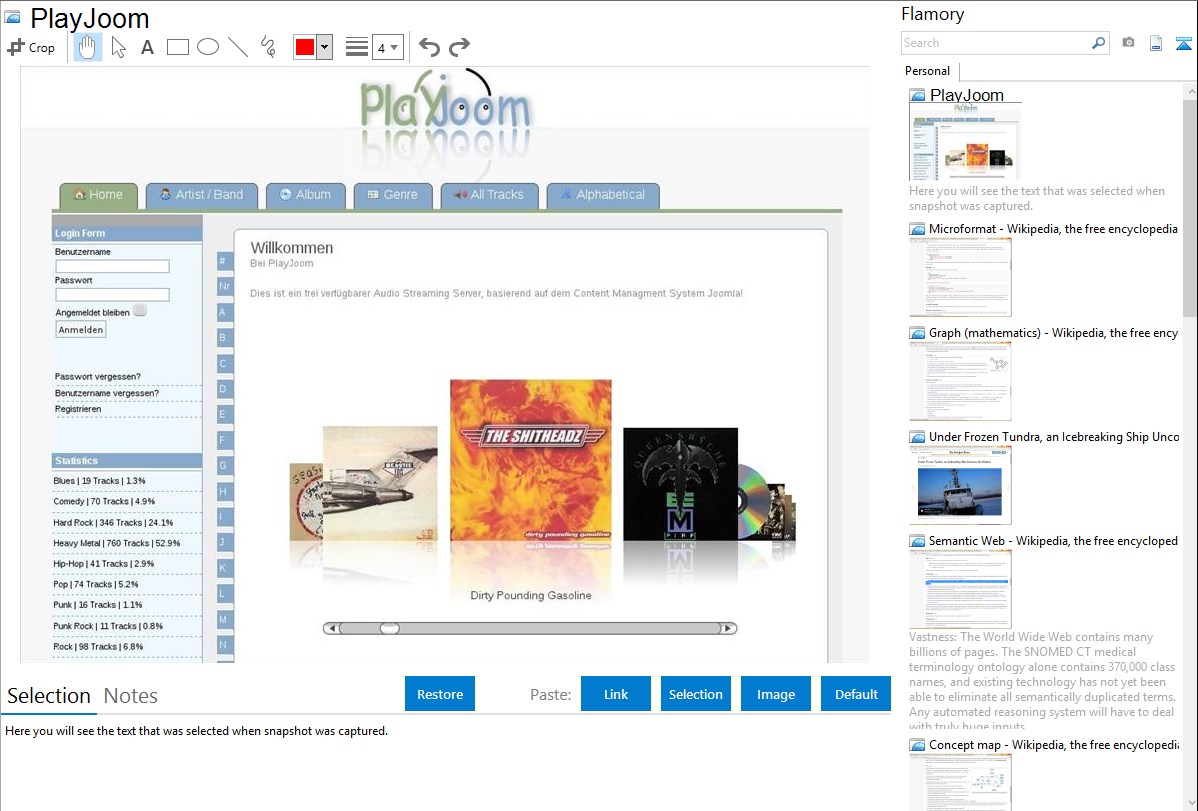
Task: Click the carousel right scroll arrow
Action: point(728,628)
